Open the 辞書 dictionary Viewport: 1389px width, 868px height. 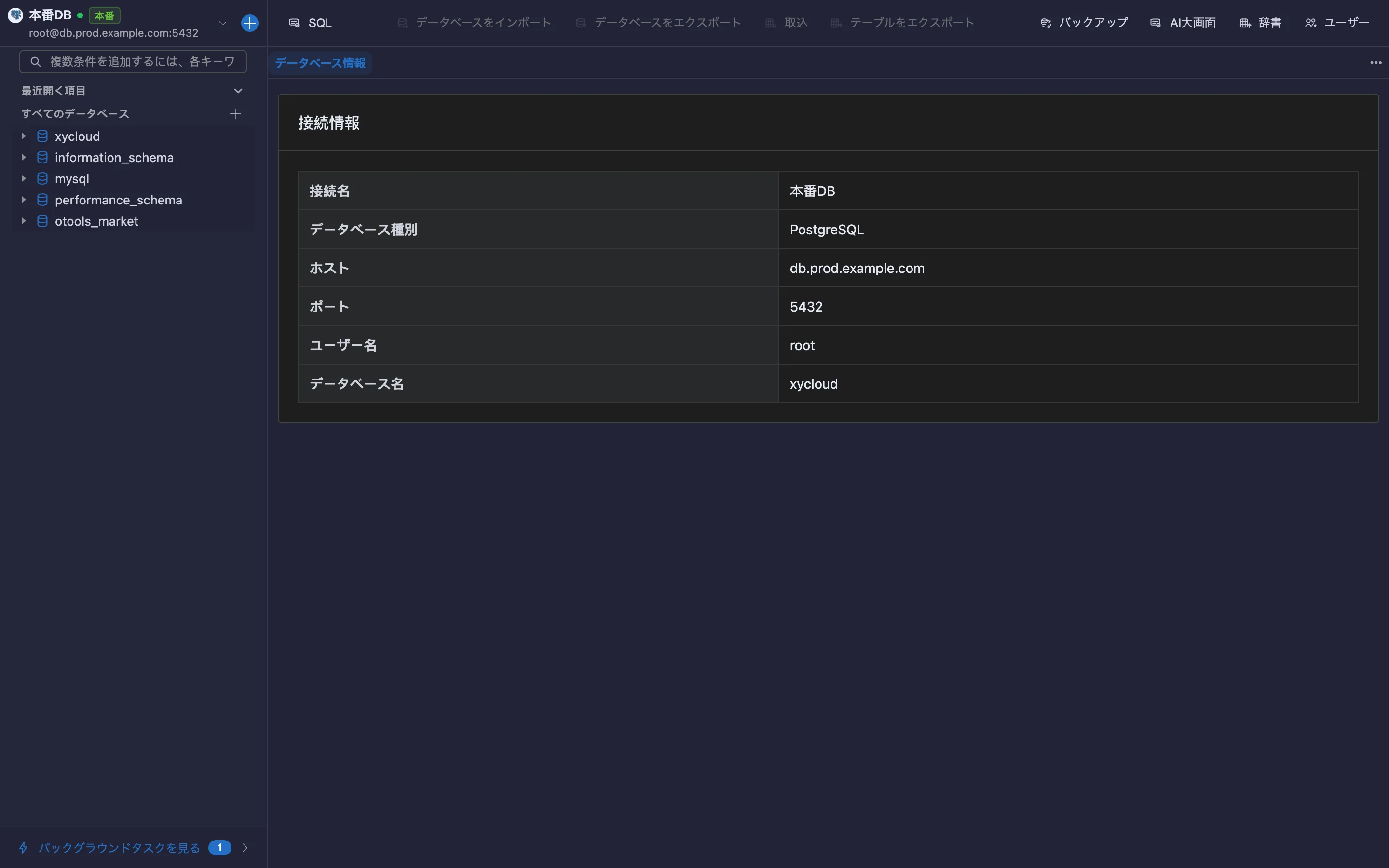tap(1260, 23)
